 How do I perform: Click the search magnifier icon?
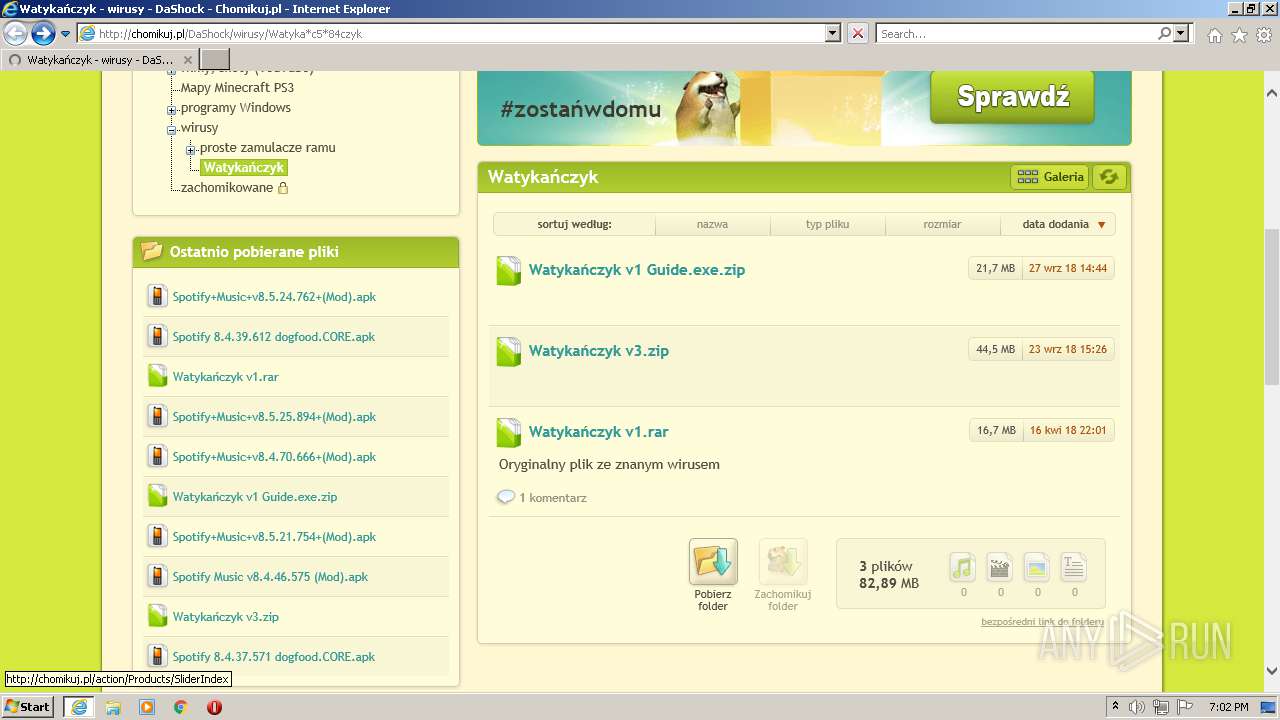click(x=1164, y=33)
